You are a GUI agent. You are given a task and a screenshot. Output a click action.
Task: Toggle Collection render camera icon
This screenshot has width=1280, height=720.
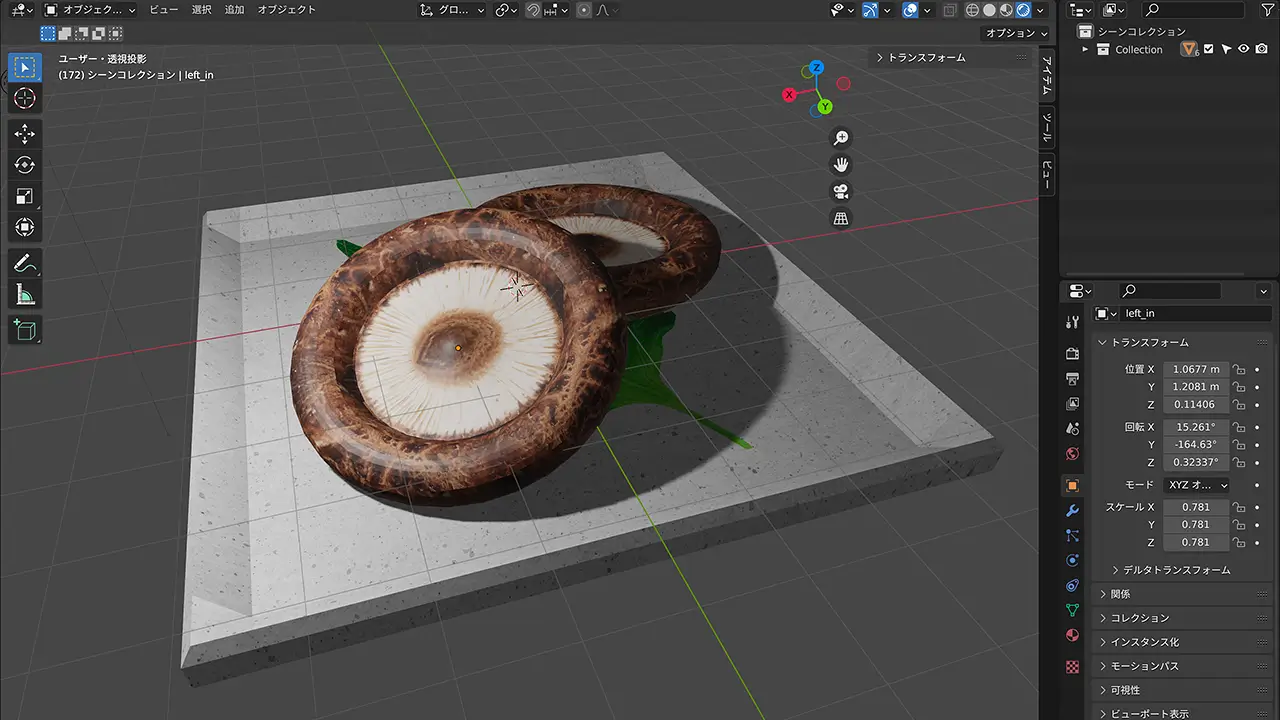click(1262, 49)
